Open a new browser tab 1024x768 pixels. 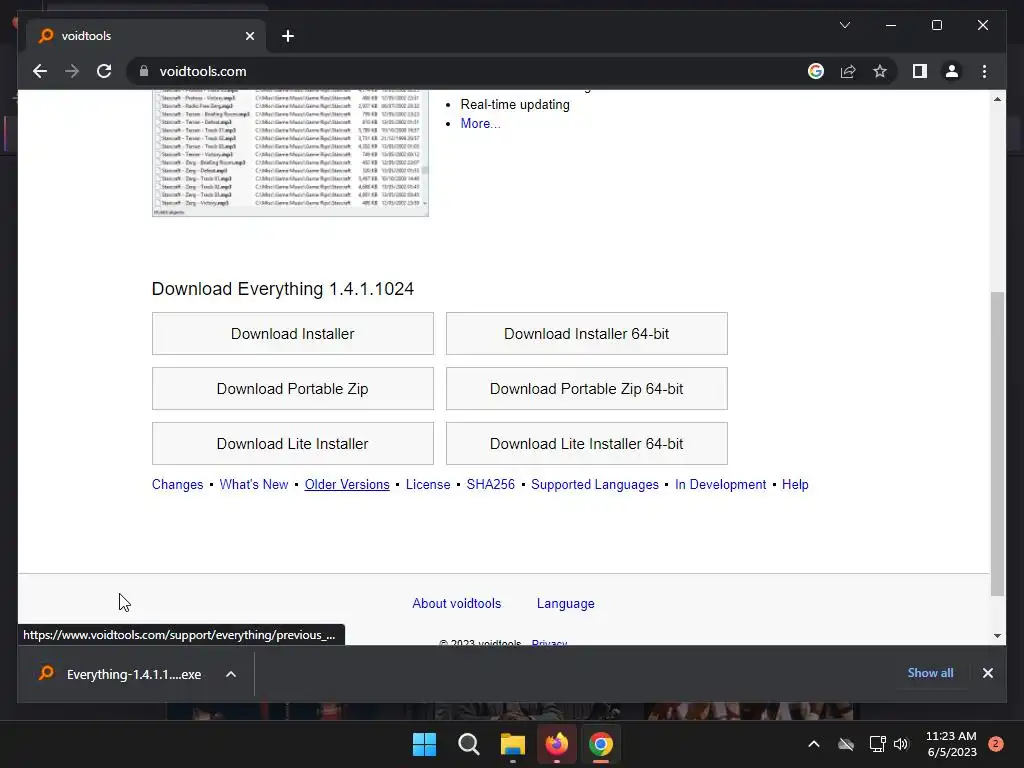[288, 36]
